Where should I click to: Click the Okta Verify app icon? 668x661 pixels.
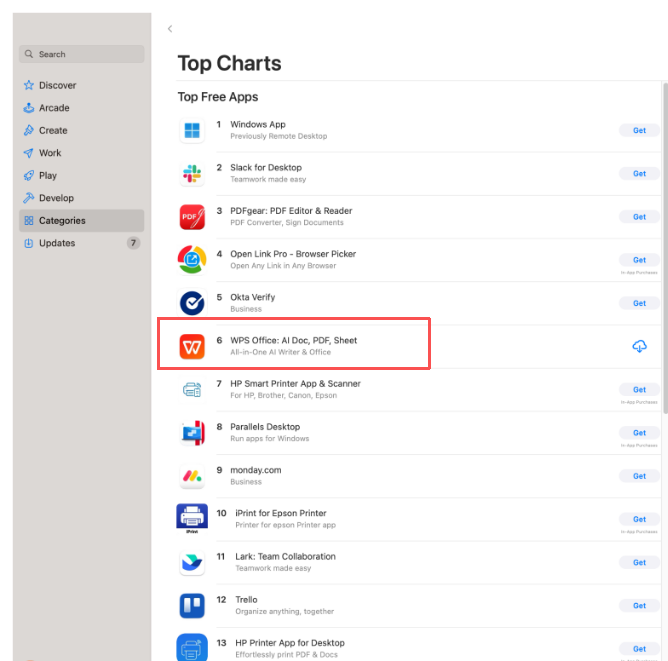click(192, 303)
